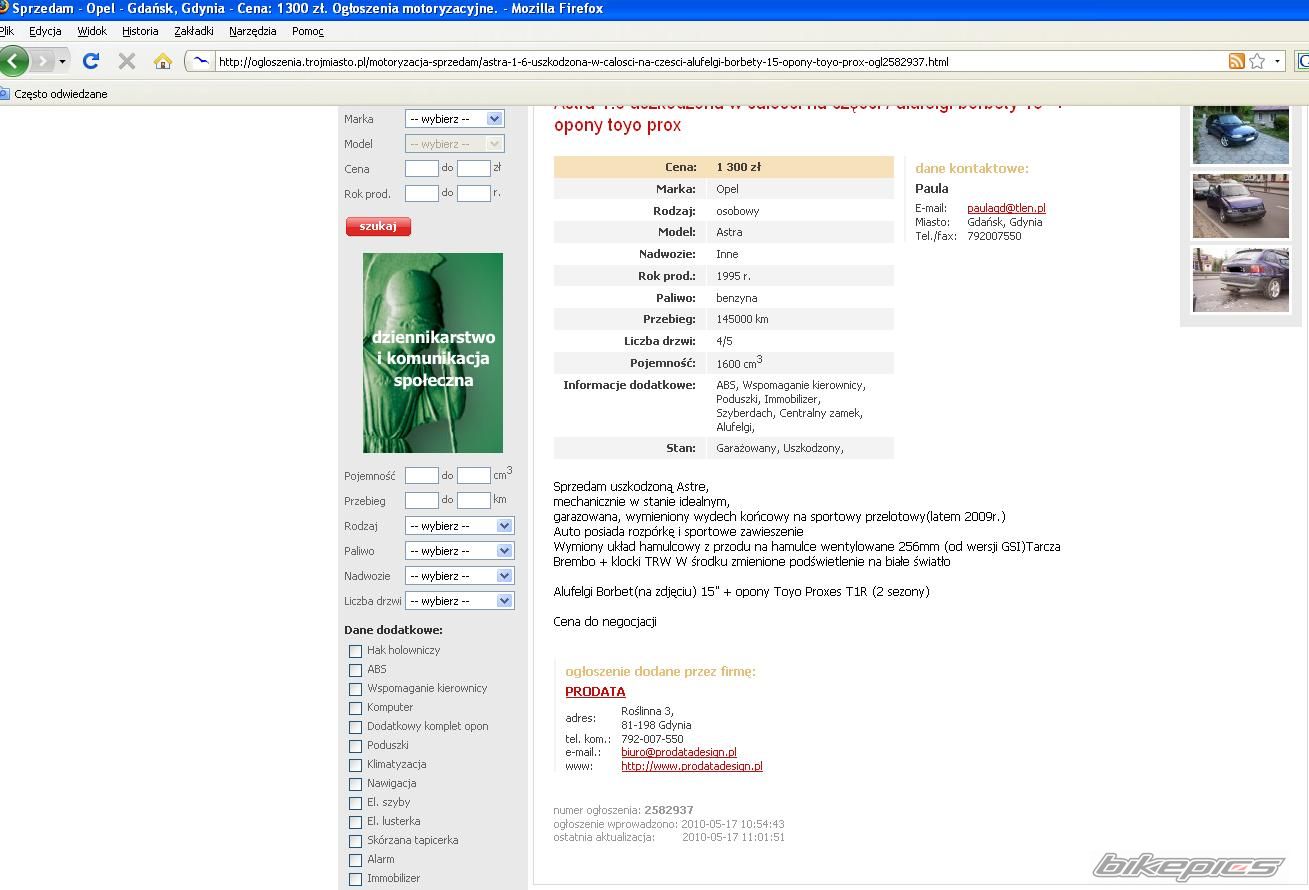Check the Wspomaganie kierownicy checkbox
The image size is (1309, 890).
tap(355, 689)
